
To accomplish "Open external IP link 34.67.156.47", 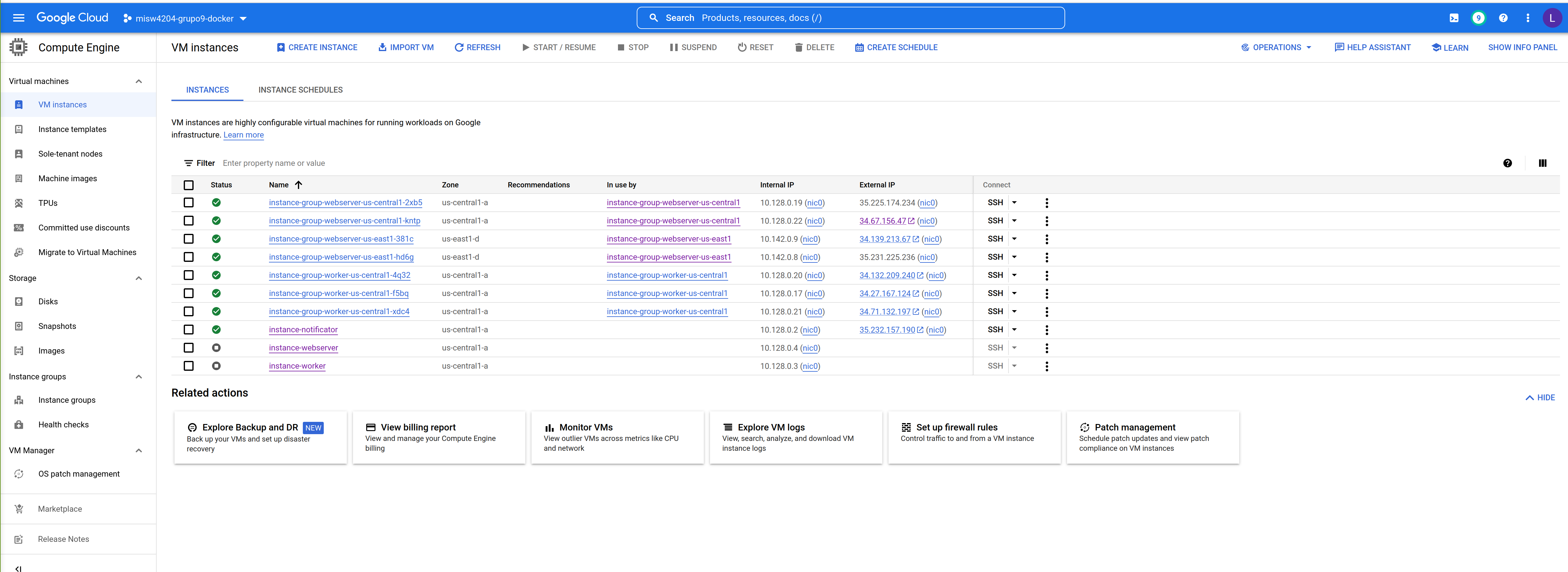I will tap(882, 221).
